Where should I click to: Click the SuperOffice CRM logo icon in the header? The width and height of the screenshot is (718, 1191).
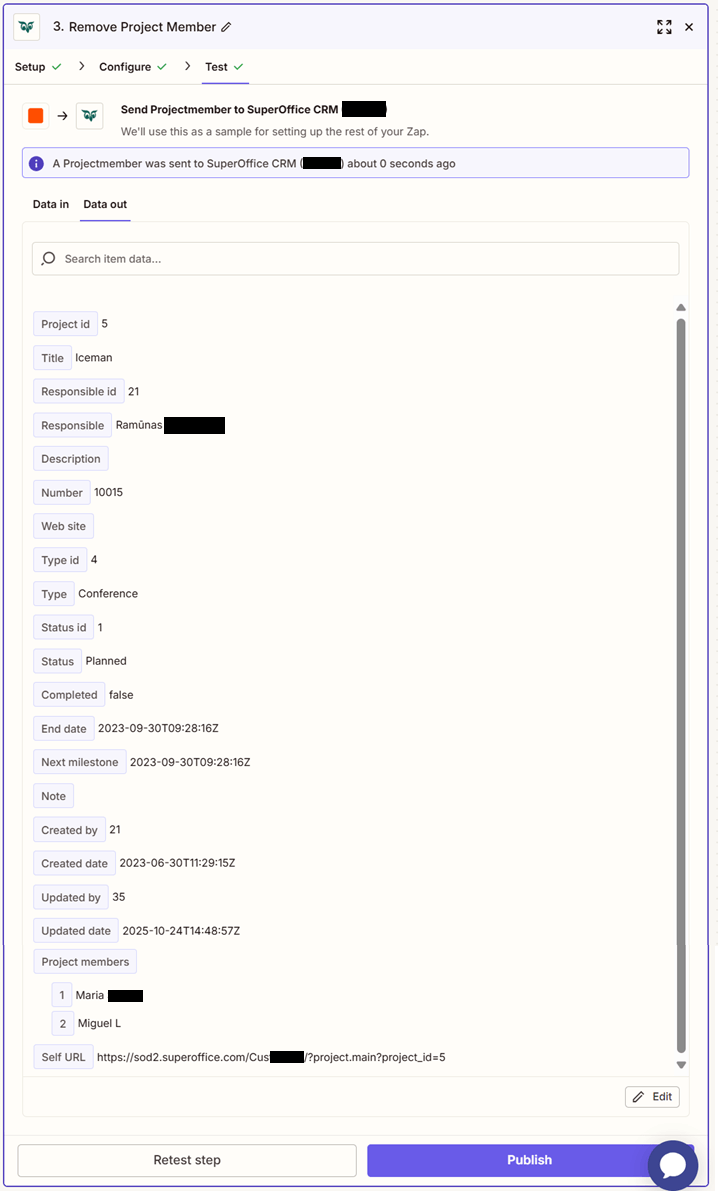pos(26,27)
